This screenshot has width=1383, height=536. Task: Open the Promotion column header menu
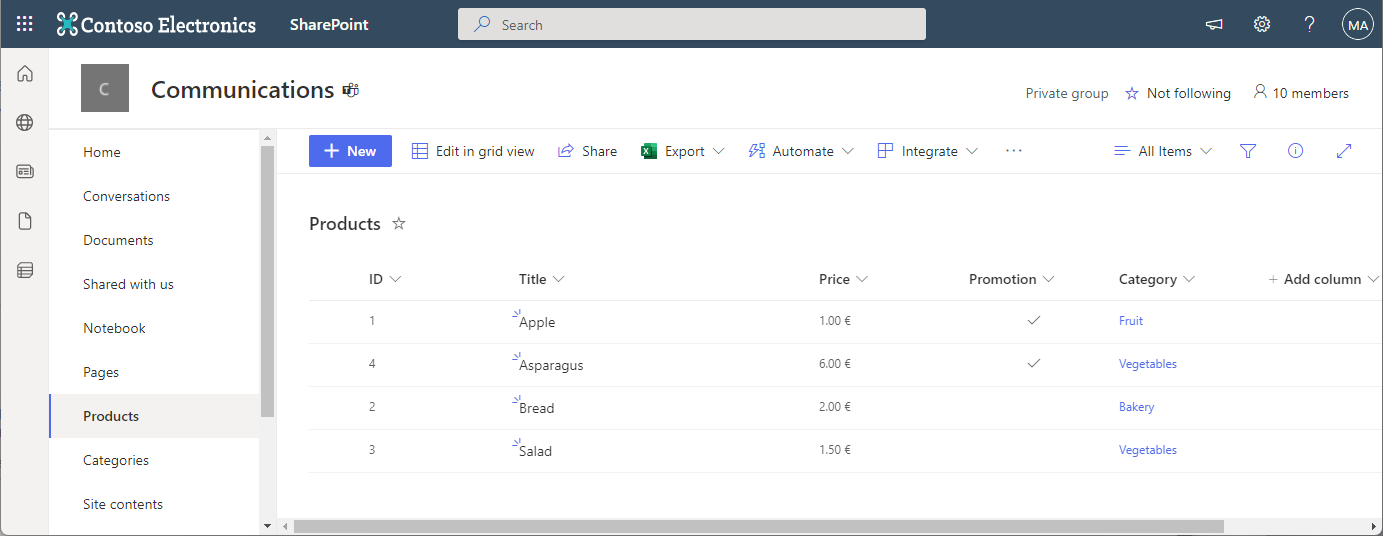tap(1011, 279)
